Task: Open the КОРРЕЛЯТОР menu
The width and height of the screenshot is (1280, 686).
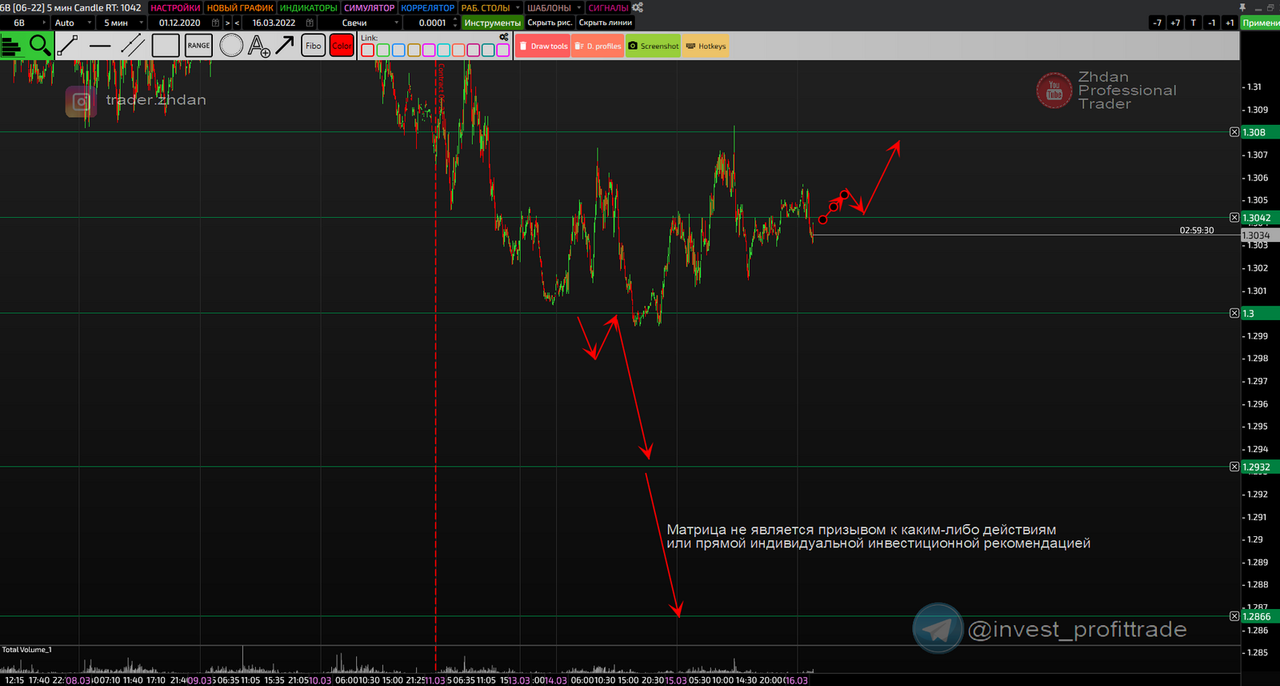Action: [427, 7]
